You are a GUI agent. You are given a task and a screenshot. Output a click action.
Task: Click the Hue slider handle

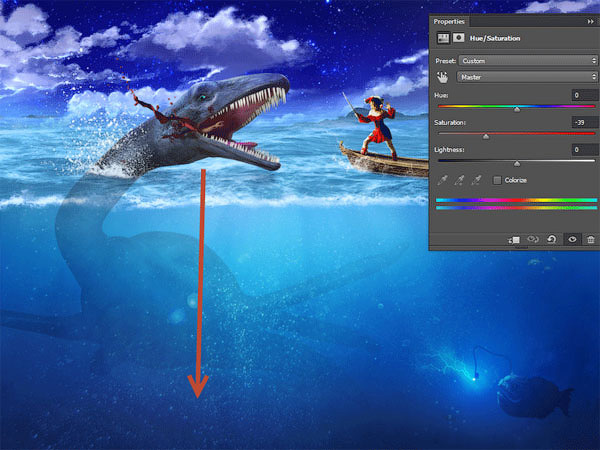tap(517, 109)
